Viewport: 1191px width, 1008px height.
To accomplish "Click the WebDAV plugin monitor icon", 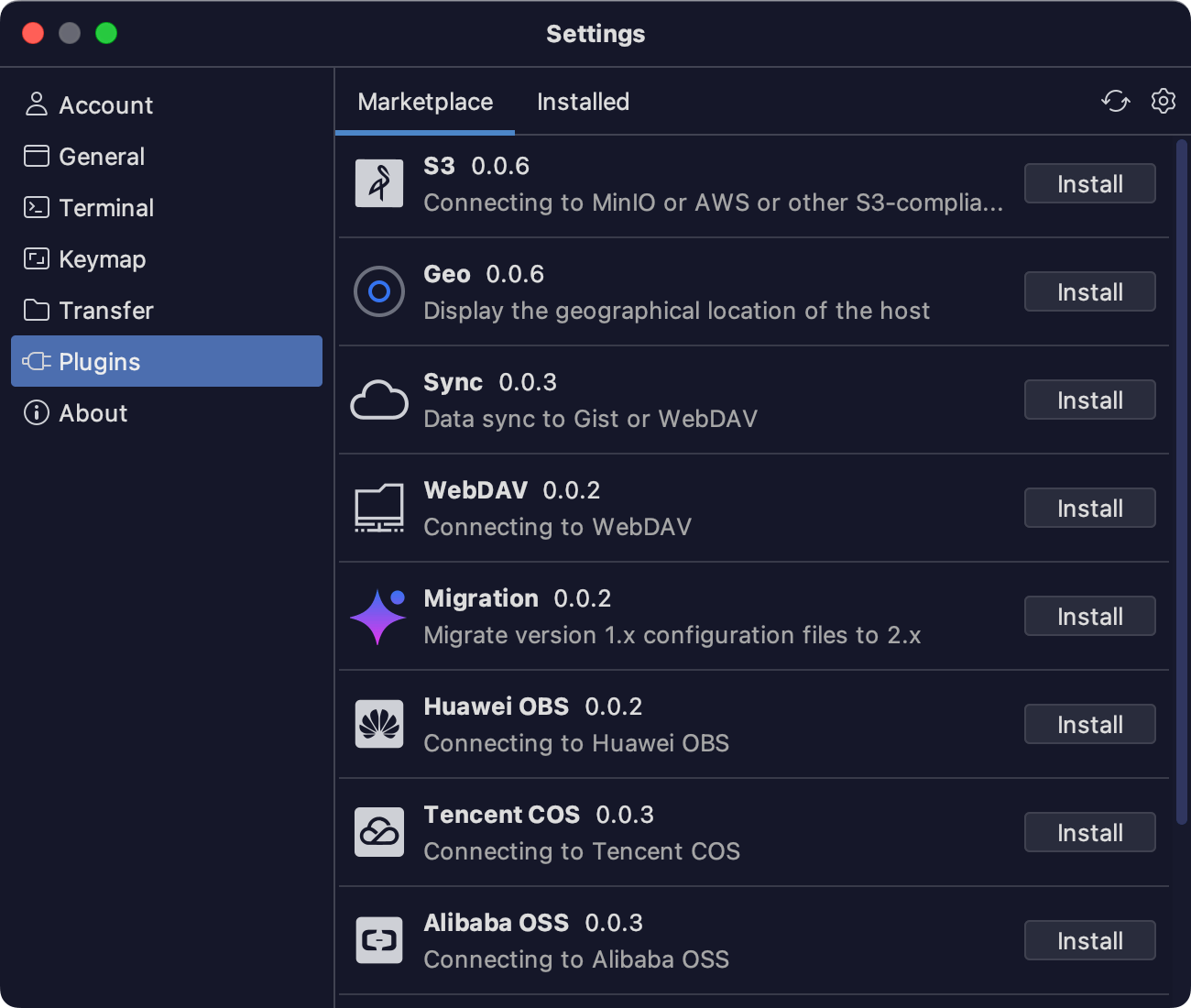I will [379, 508].
